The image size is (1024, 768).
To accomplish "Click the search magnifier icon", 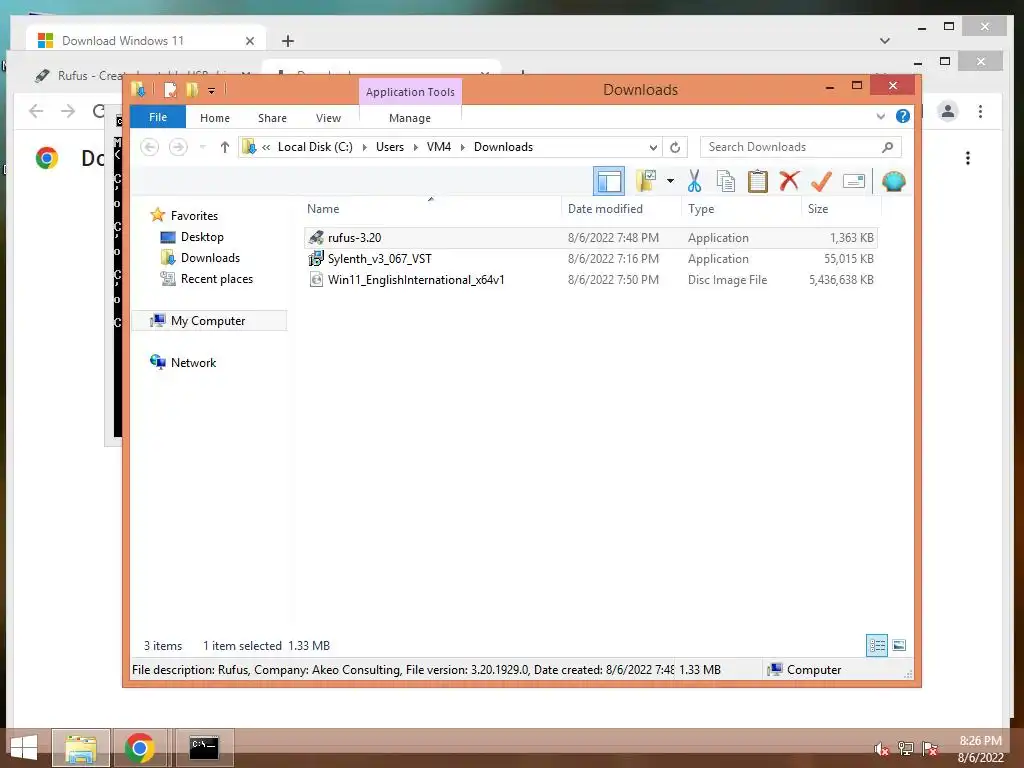I will 887,147.
